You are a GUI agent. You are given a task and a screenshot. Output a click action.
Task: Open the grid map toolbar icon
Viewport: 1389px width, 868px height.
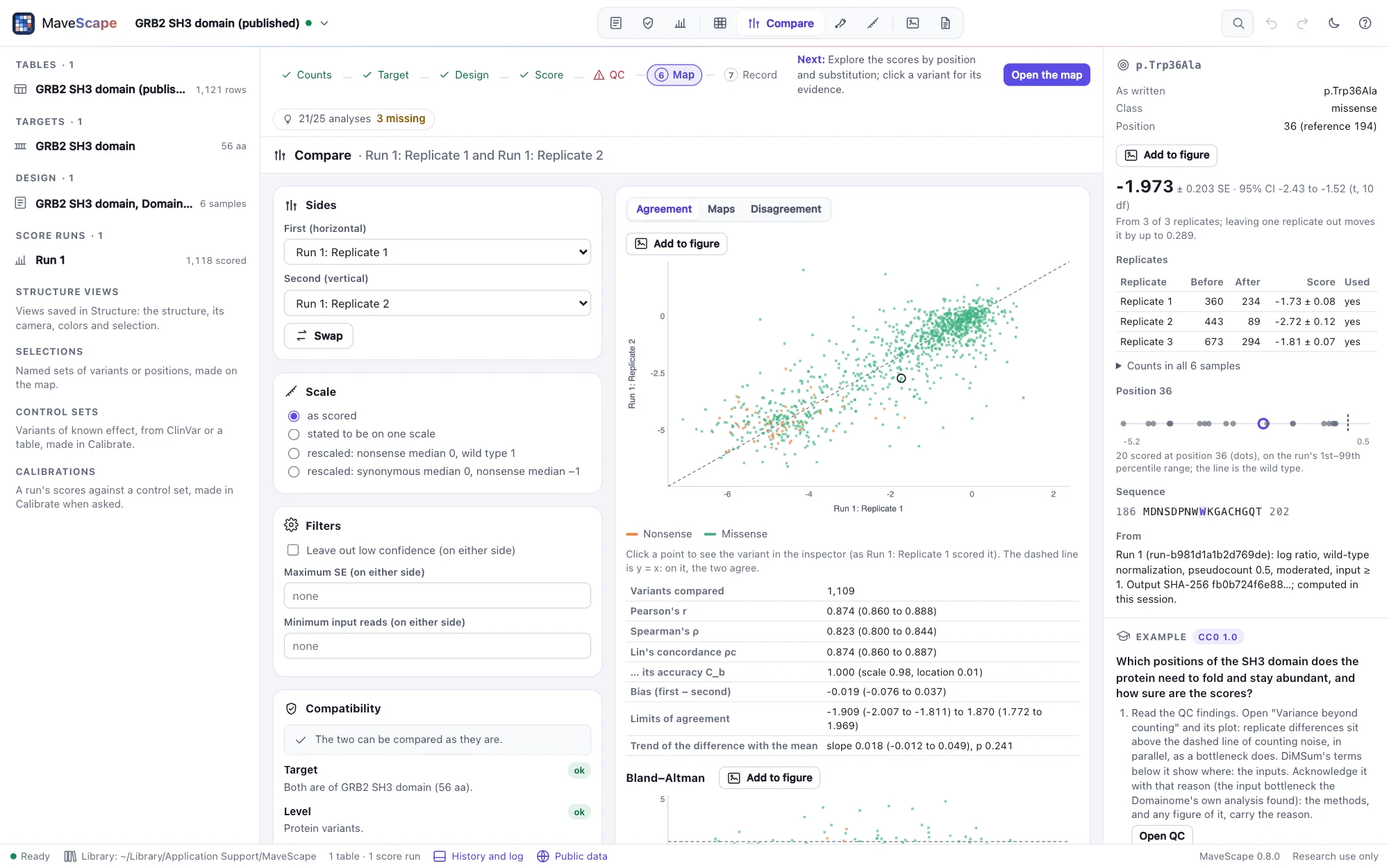pyautogui.click(x=720, y=23)
